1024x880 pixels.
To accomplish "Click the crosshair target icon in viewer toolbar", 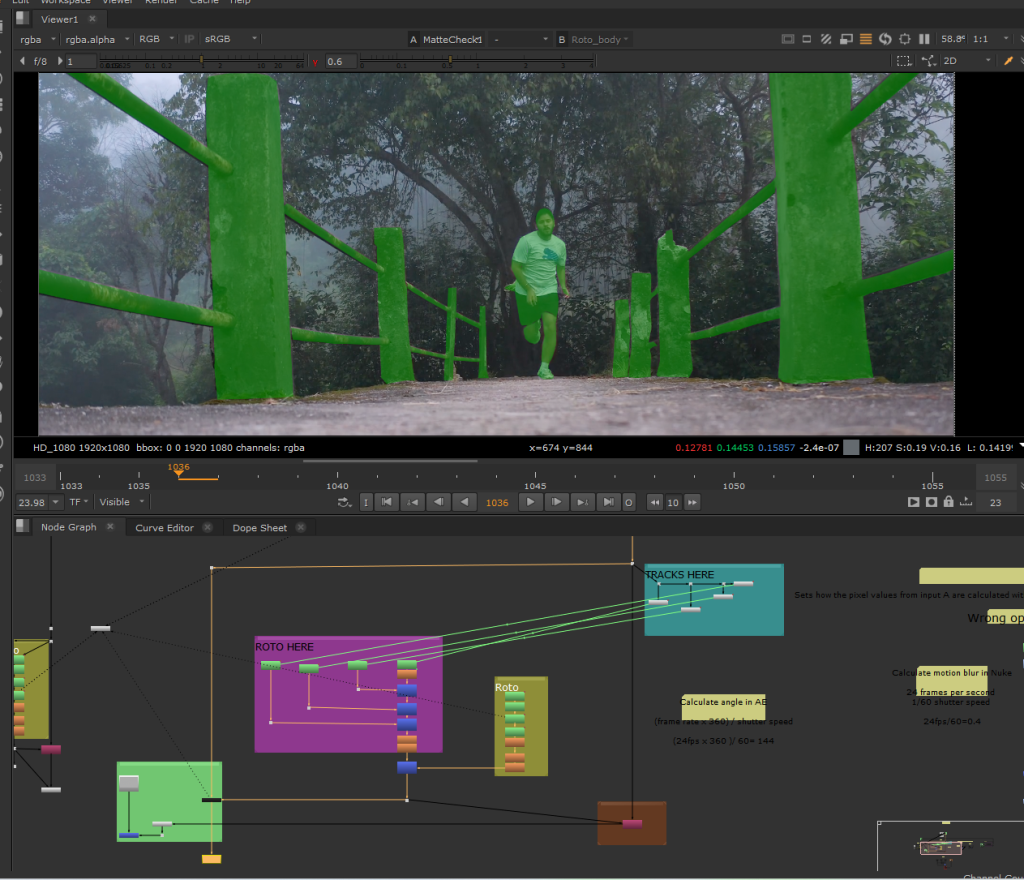I will (x=904, y=39).
